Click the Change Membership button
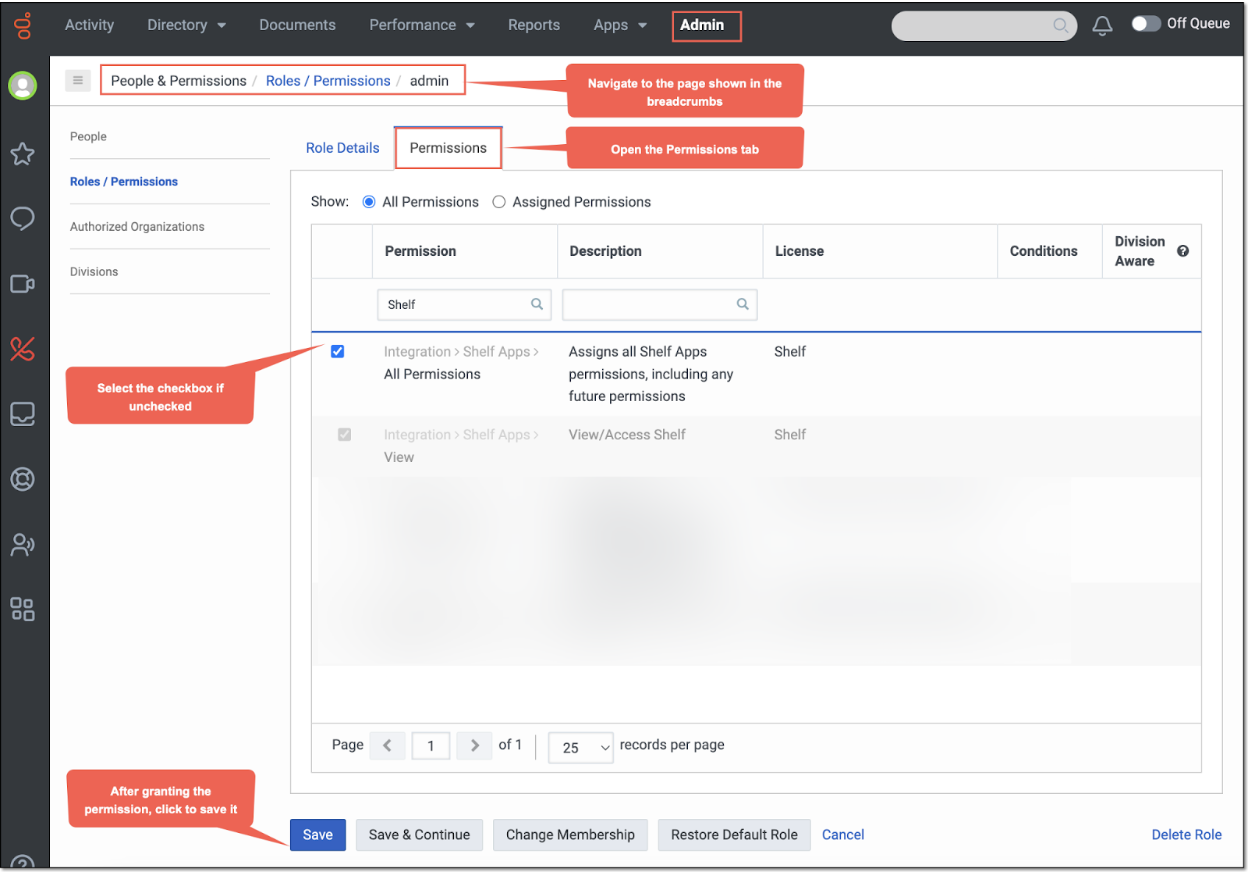Screen dimensions: 1250x876 click(x=570, y=835)
